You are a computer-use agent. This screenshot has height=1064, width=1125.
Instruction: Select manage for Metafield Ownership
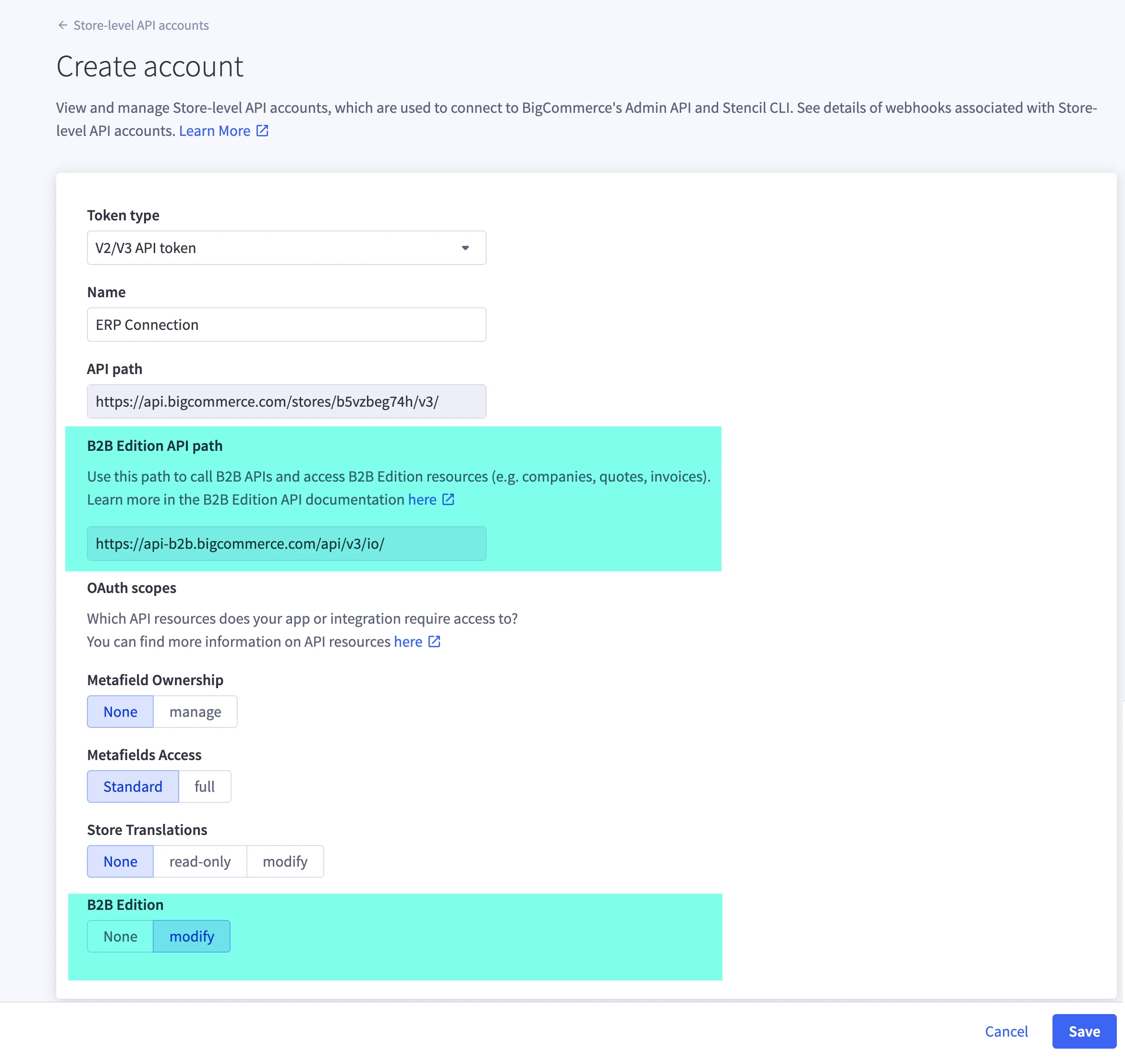pyautogui.click(x=195, y=712)
